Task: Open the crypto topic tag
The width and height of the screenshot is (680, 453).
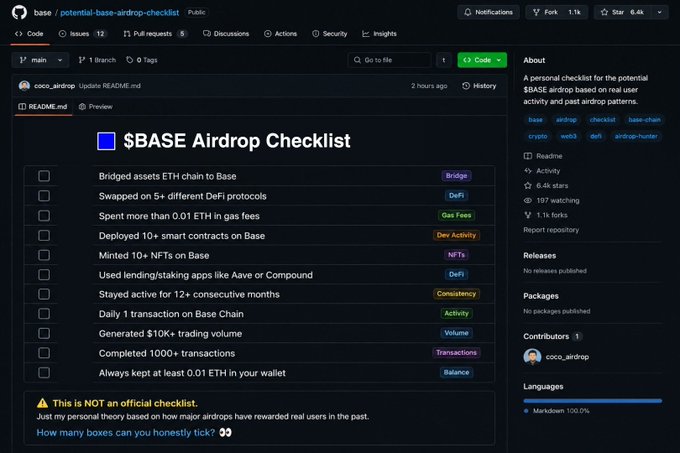Action: [538, 136]
